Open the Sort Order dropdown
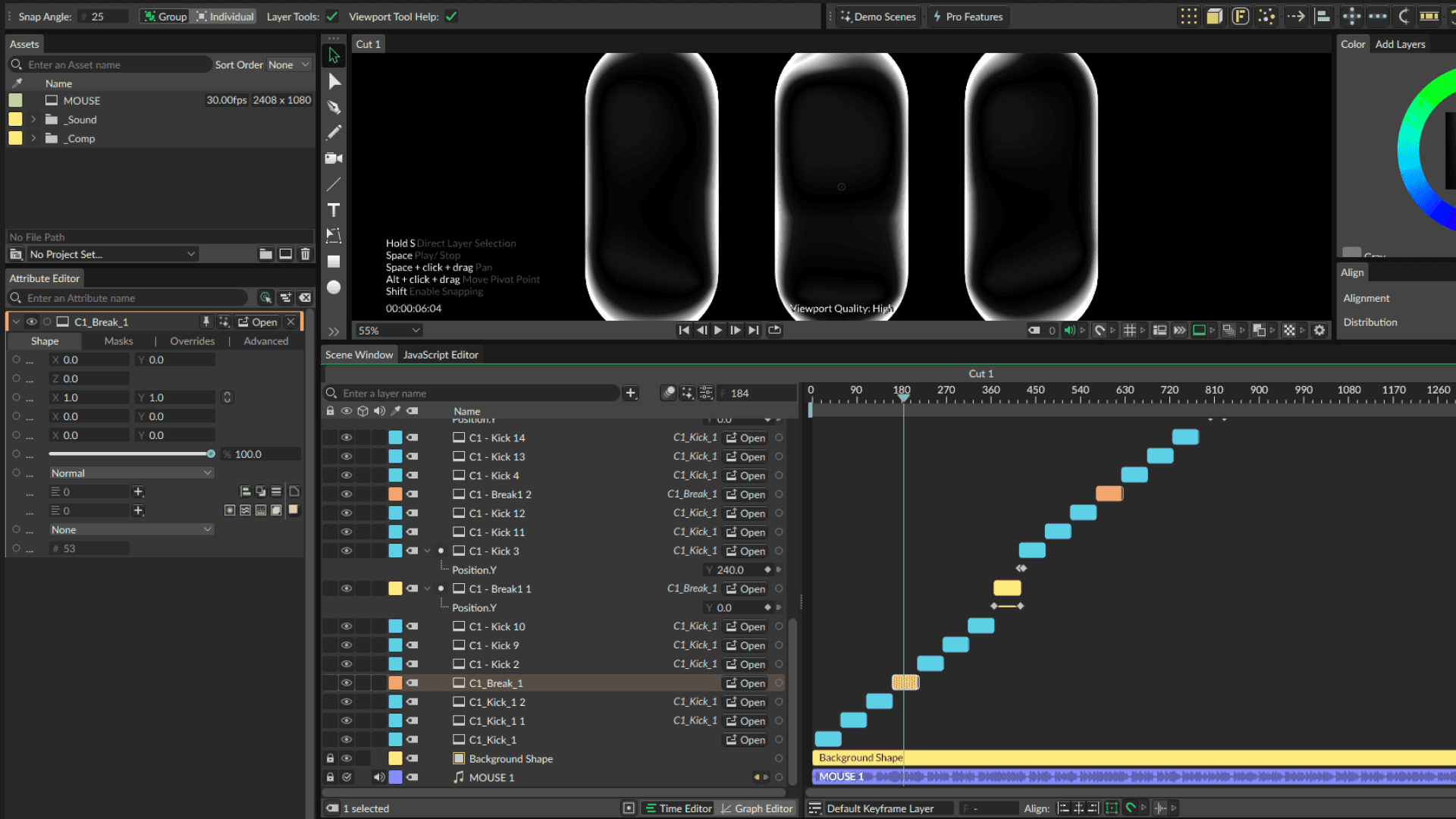 click(288, 65)
